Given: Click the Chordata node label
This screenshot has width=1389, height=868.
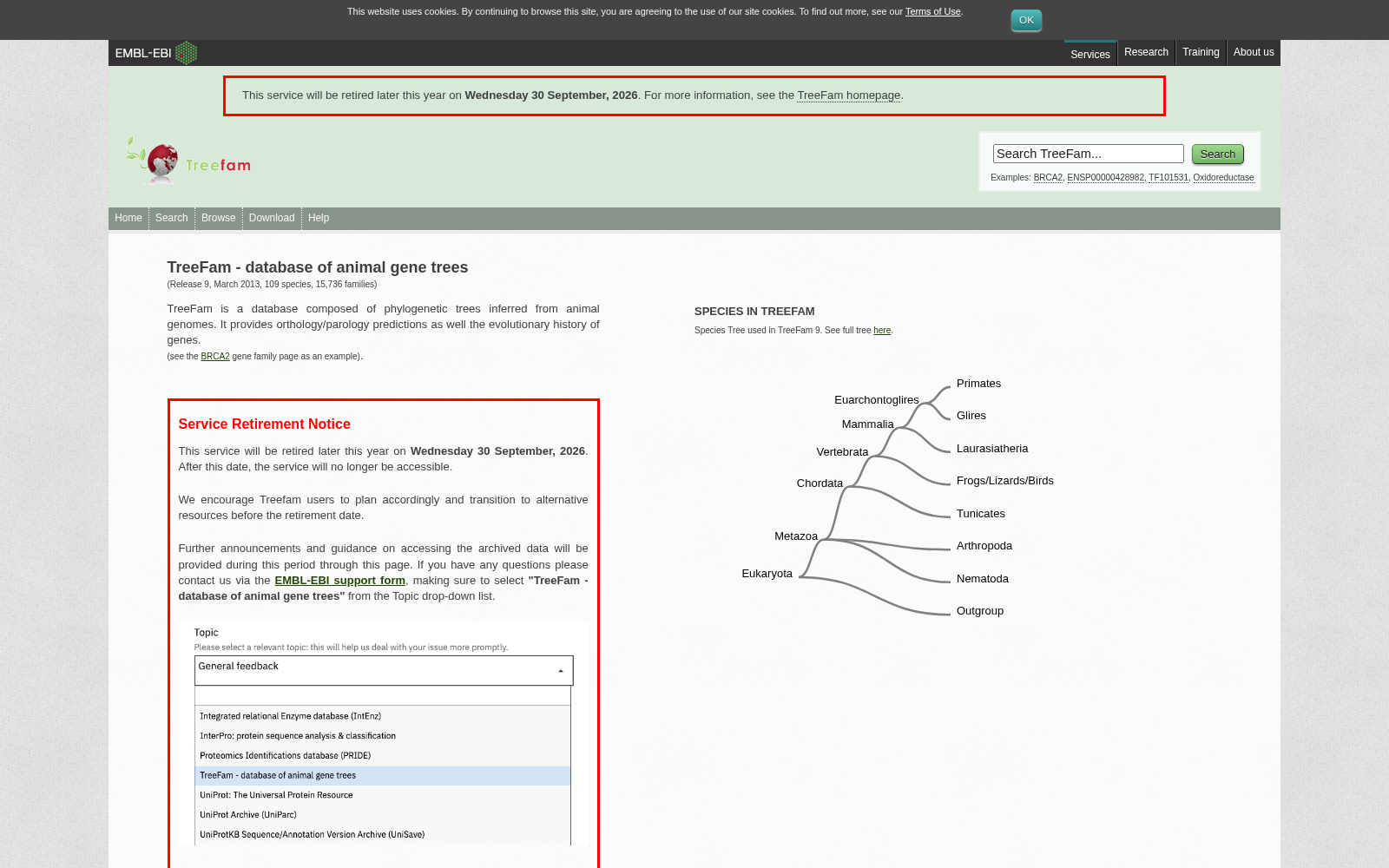Looking at the screenshot, I should click(x=820, y=483).
